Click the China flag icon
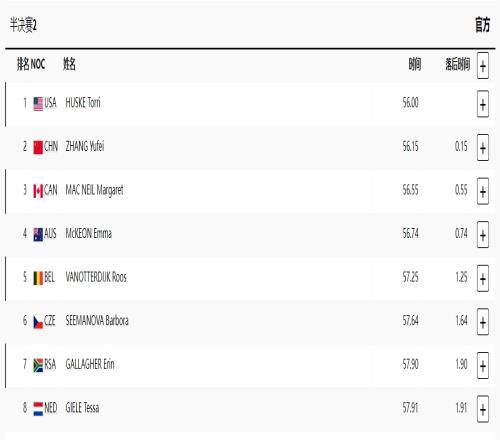 point(38,147)
